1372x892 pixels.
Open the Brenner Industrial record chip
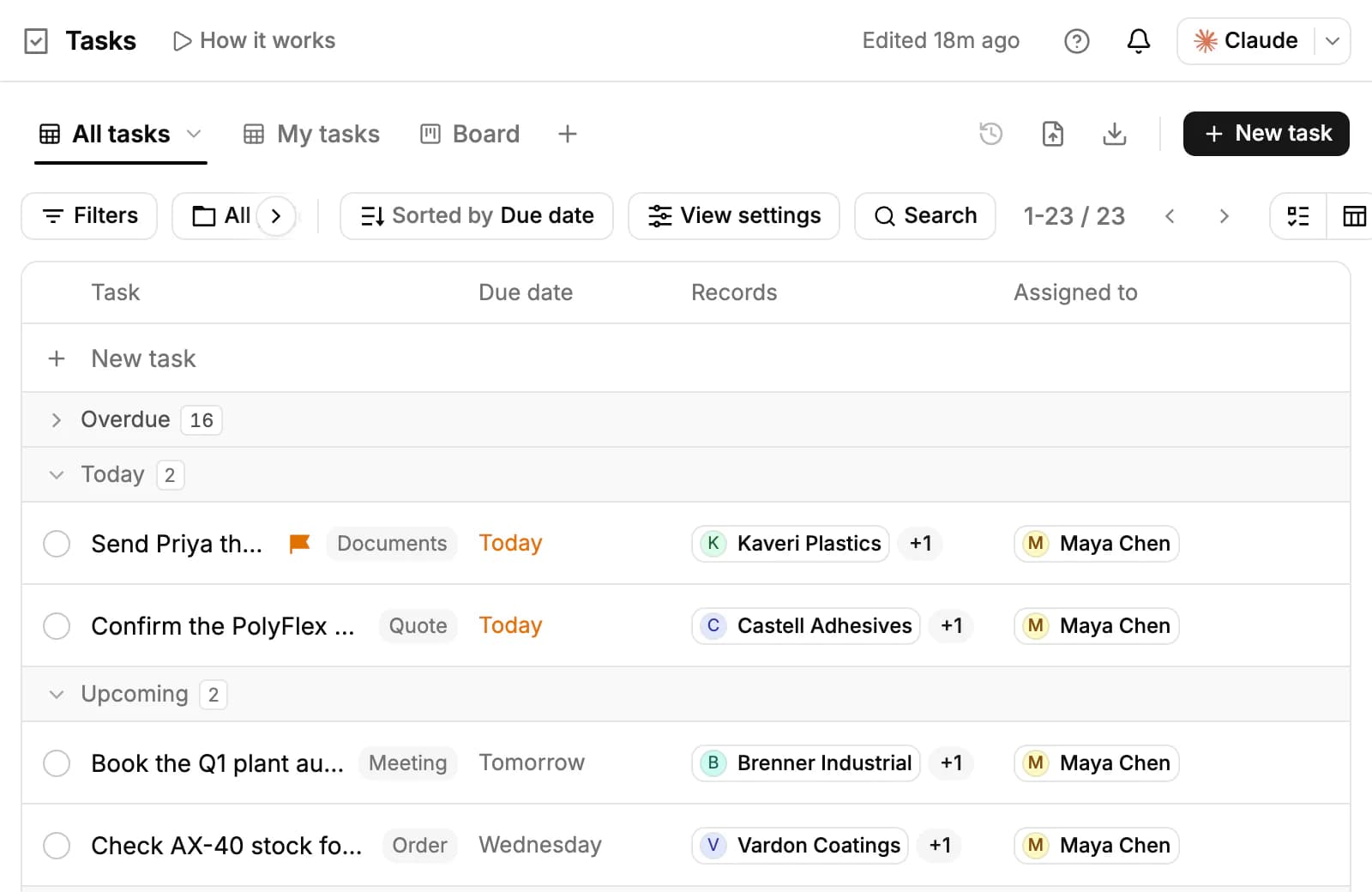pyautogui.click(x=806, y=763)
